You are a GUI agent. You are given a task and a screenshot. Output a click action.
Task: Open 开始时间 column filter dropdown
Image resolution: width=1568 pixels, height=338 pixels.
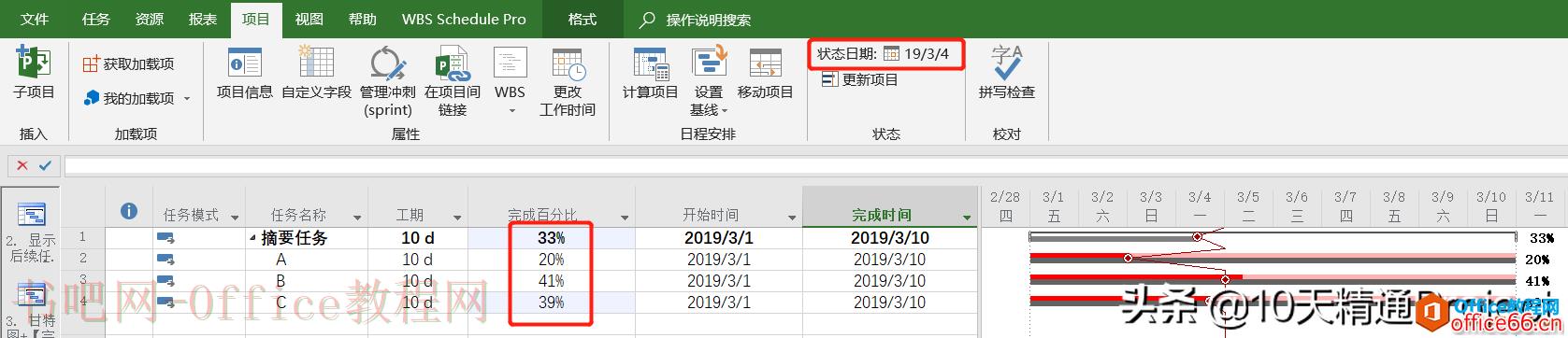792,218
